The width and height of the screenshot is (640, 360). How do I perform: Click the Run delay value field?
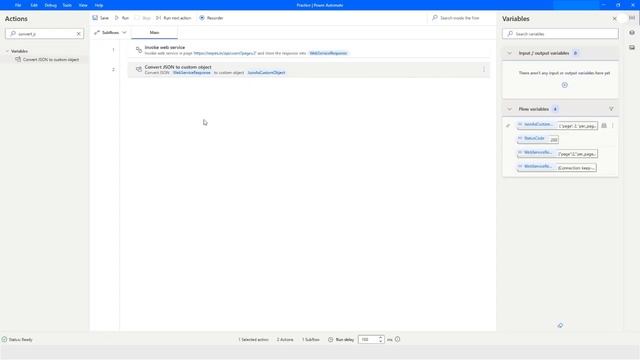(368, 339)
